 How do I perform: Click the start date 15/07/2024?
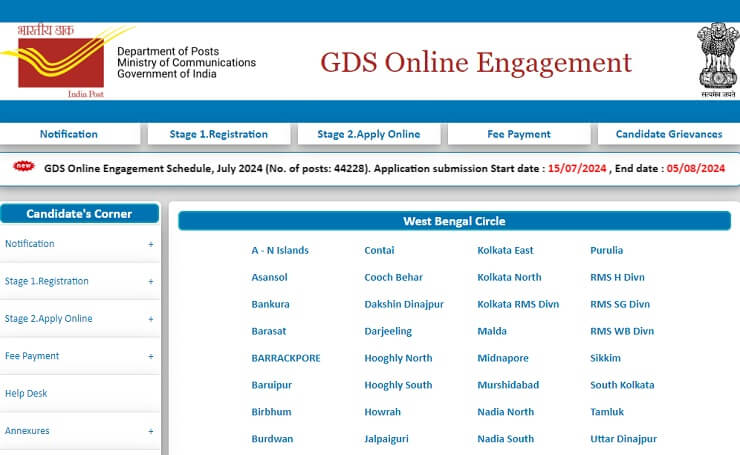pos(577,169)
